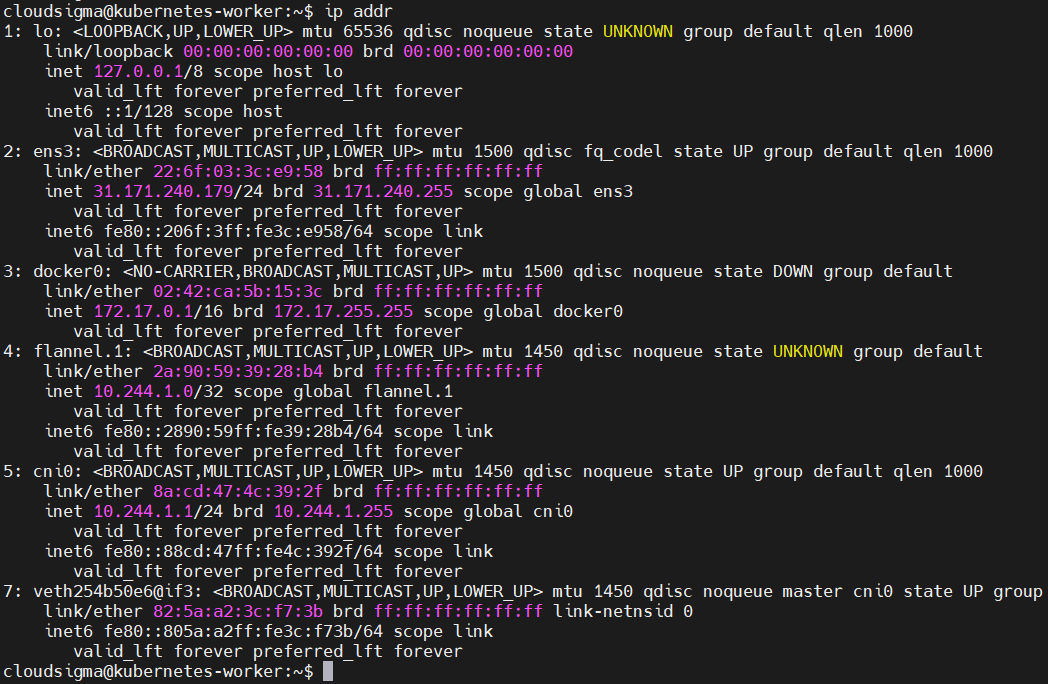Click the 'state DOWN' text for docker0
Image resolution: width=1048 pixels, height=684 pixels.
(763, 271)
